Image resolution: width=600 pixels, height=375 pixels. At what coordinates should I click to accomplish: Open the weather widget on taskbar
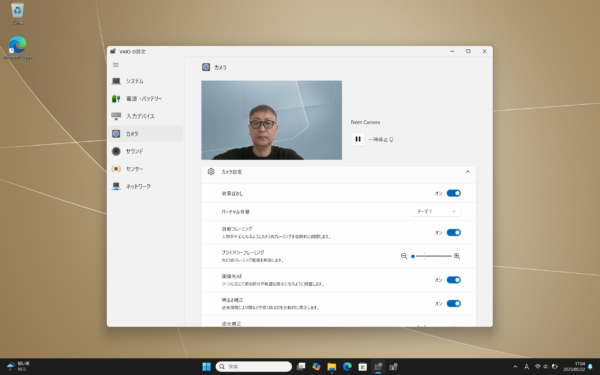pyautogui.click(x=18, y=366)
